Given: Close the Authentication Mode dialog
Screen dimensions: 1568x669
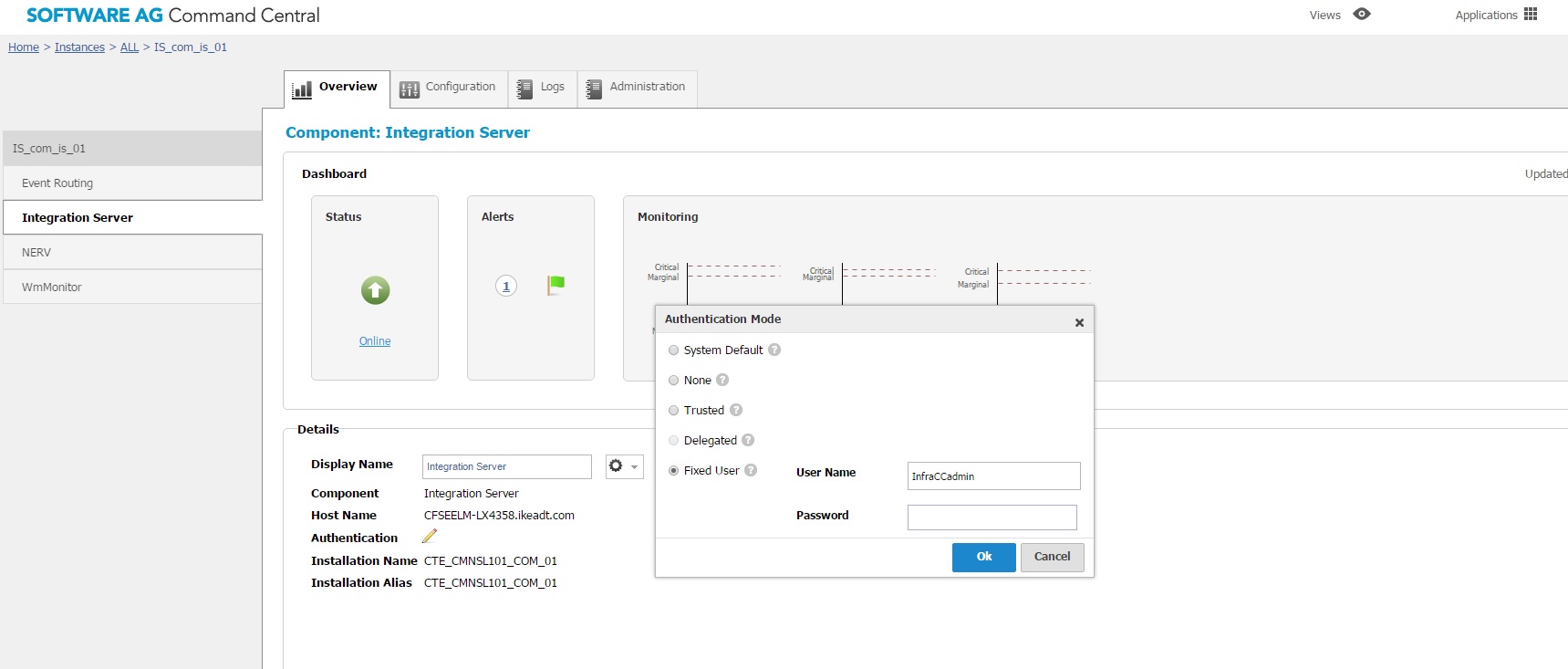Looking at the screenshot, I should pyautogui.click(x=1079, y=322).
